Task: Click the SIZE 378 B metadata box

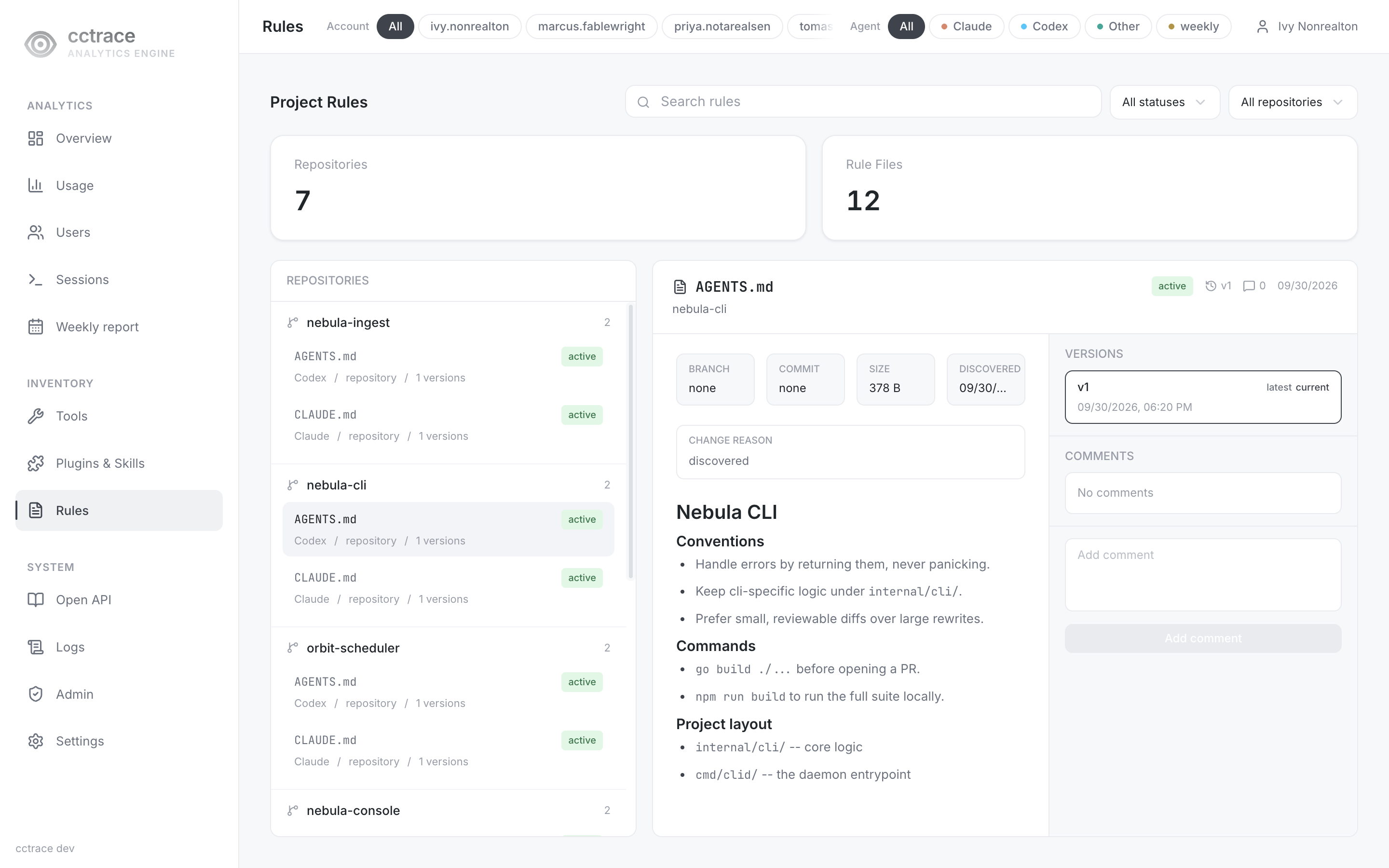Action: pyautogui.click(x=896, y=380)
